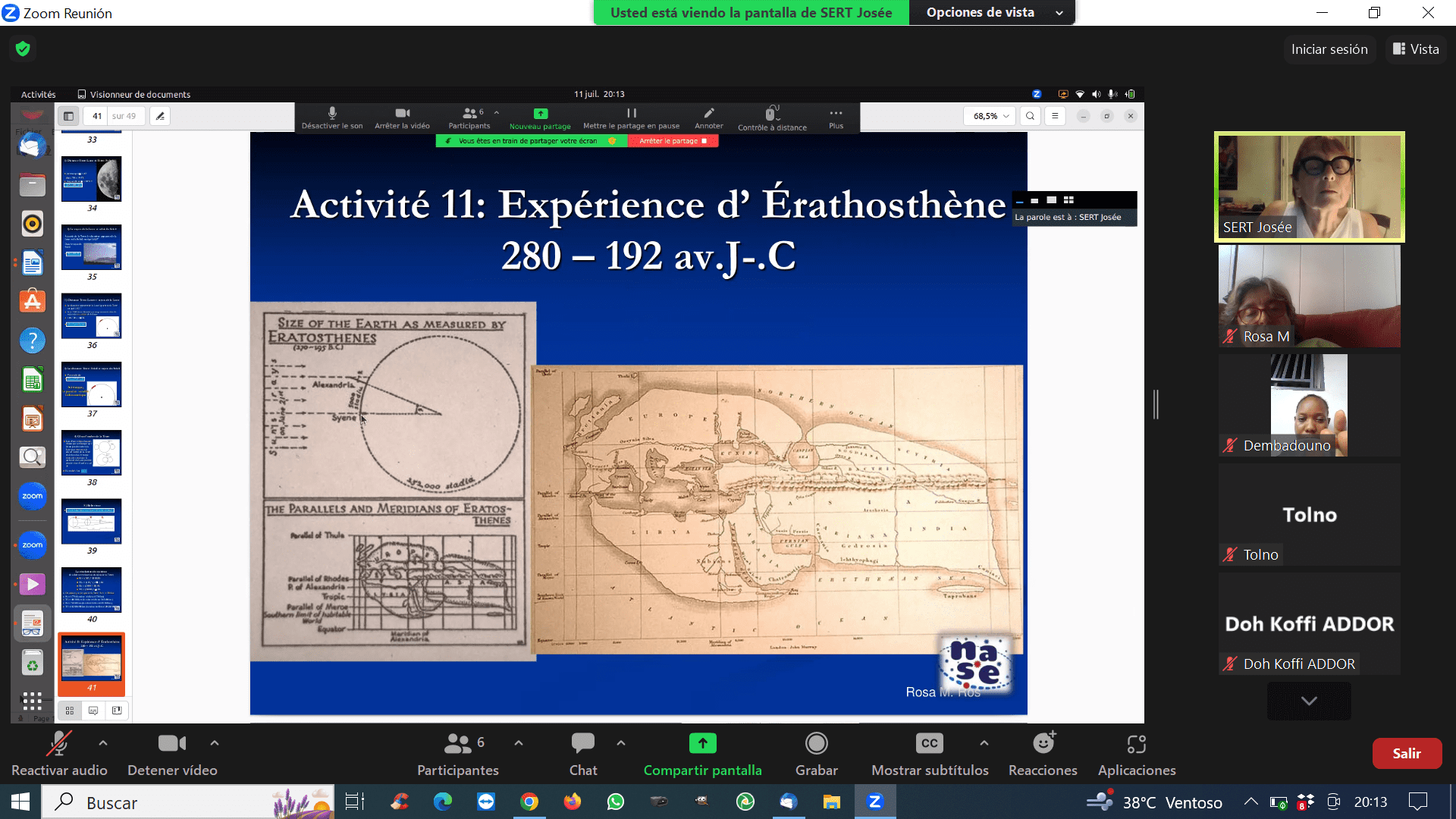
Task: Open Chrome from taskbar
Action: click(x=529, y=802)
